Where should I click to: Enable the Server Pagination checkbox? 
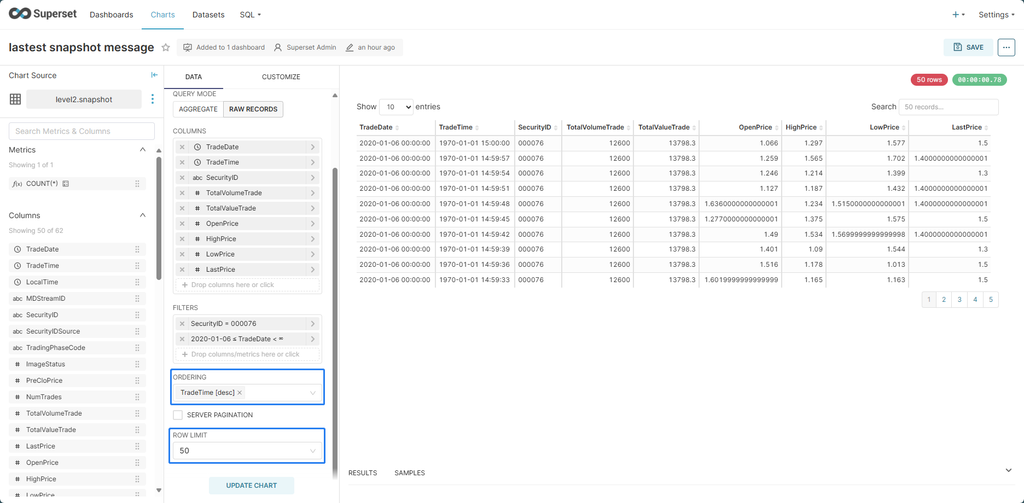[x=178, y=415]
